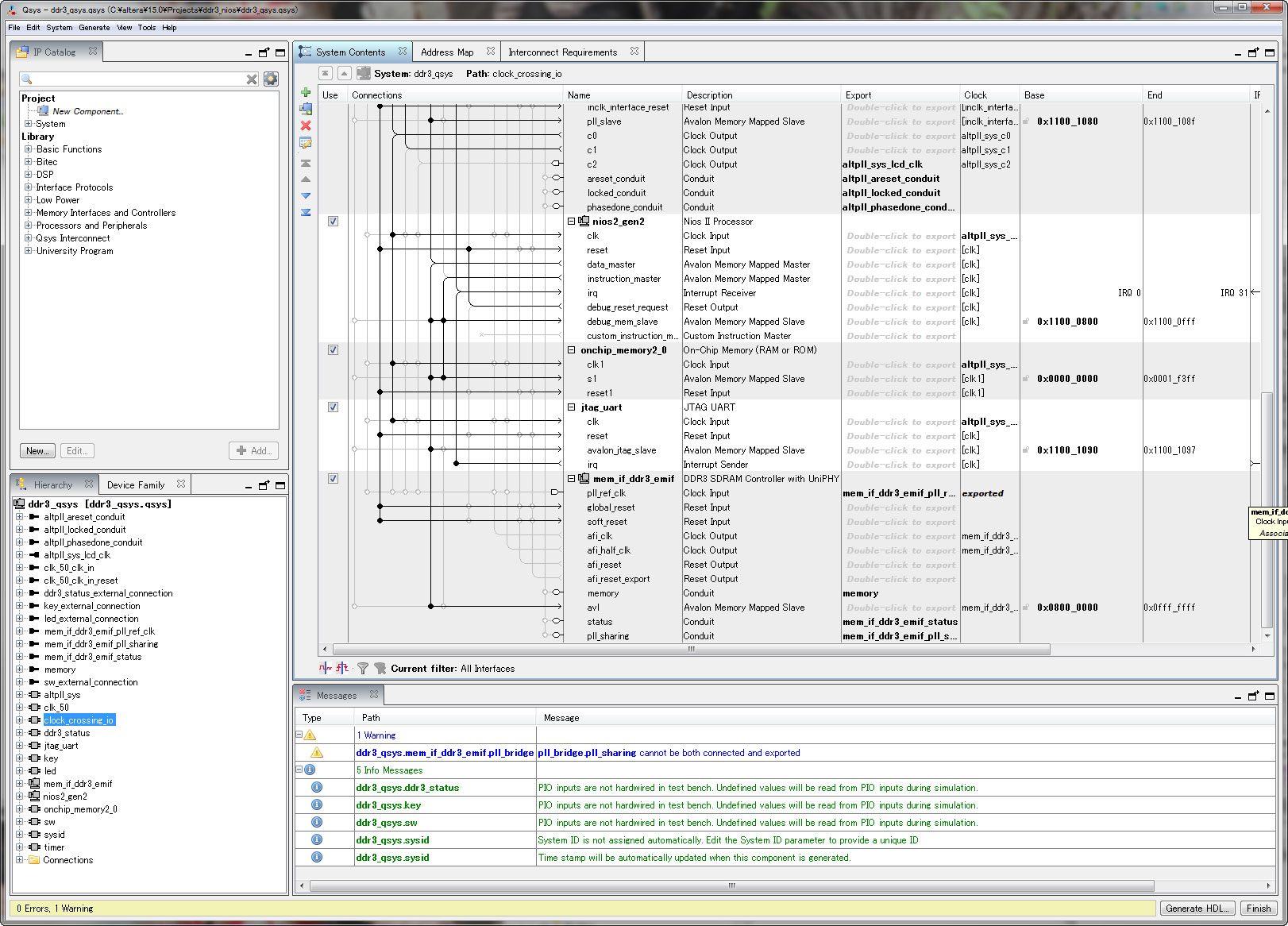The height and width of the screenshot is (926, 1288).
Task: Open the Generate menu
Action: click(x=94, y=27)
